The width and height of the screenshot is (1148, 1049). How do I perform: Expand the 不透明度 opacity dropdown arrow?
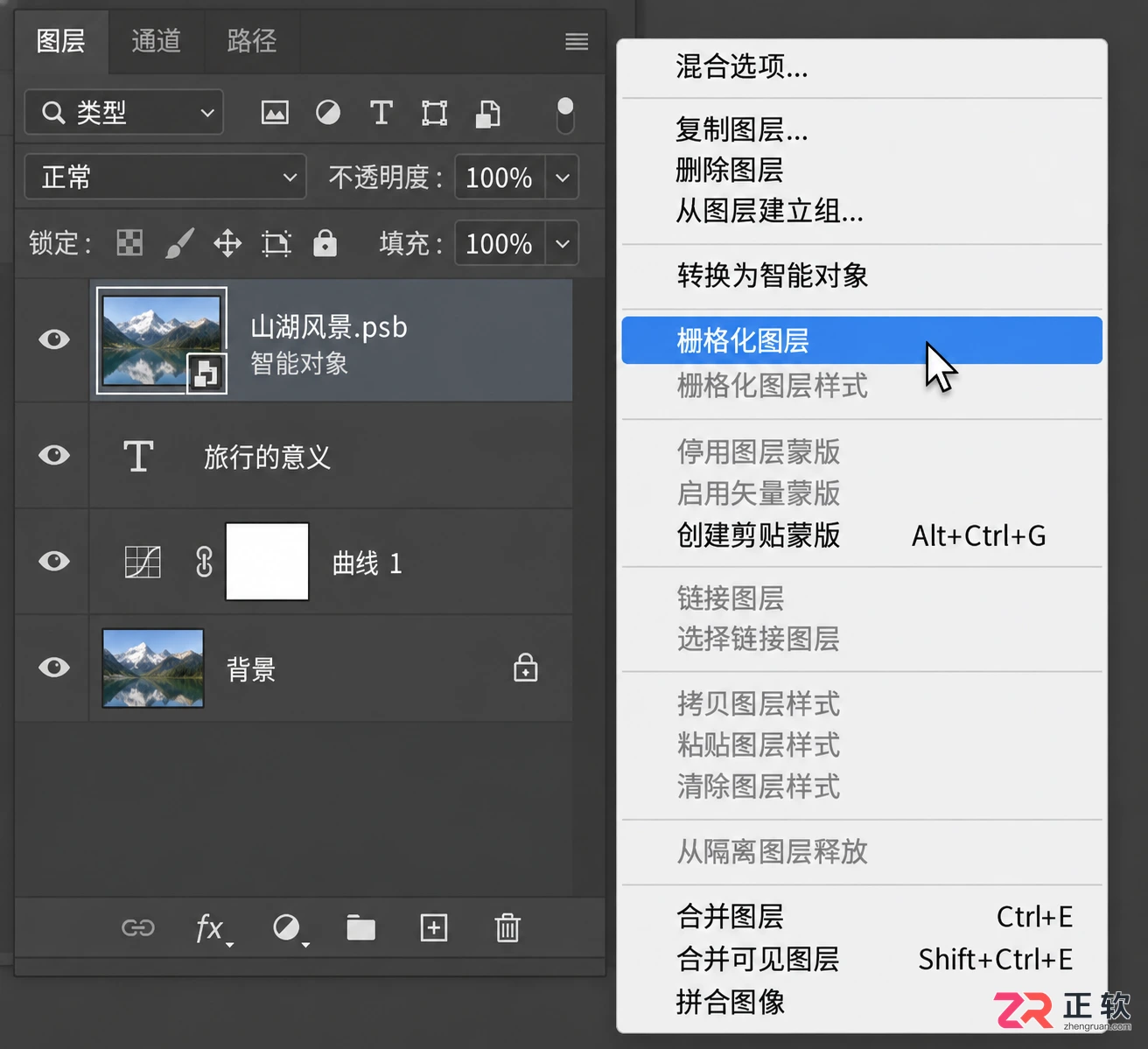(563, 178)
